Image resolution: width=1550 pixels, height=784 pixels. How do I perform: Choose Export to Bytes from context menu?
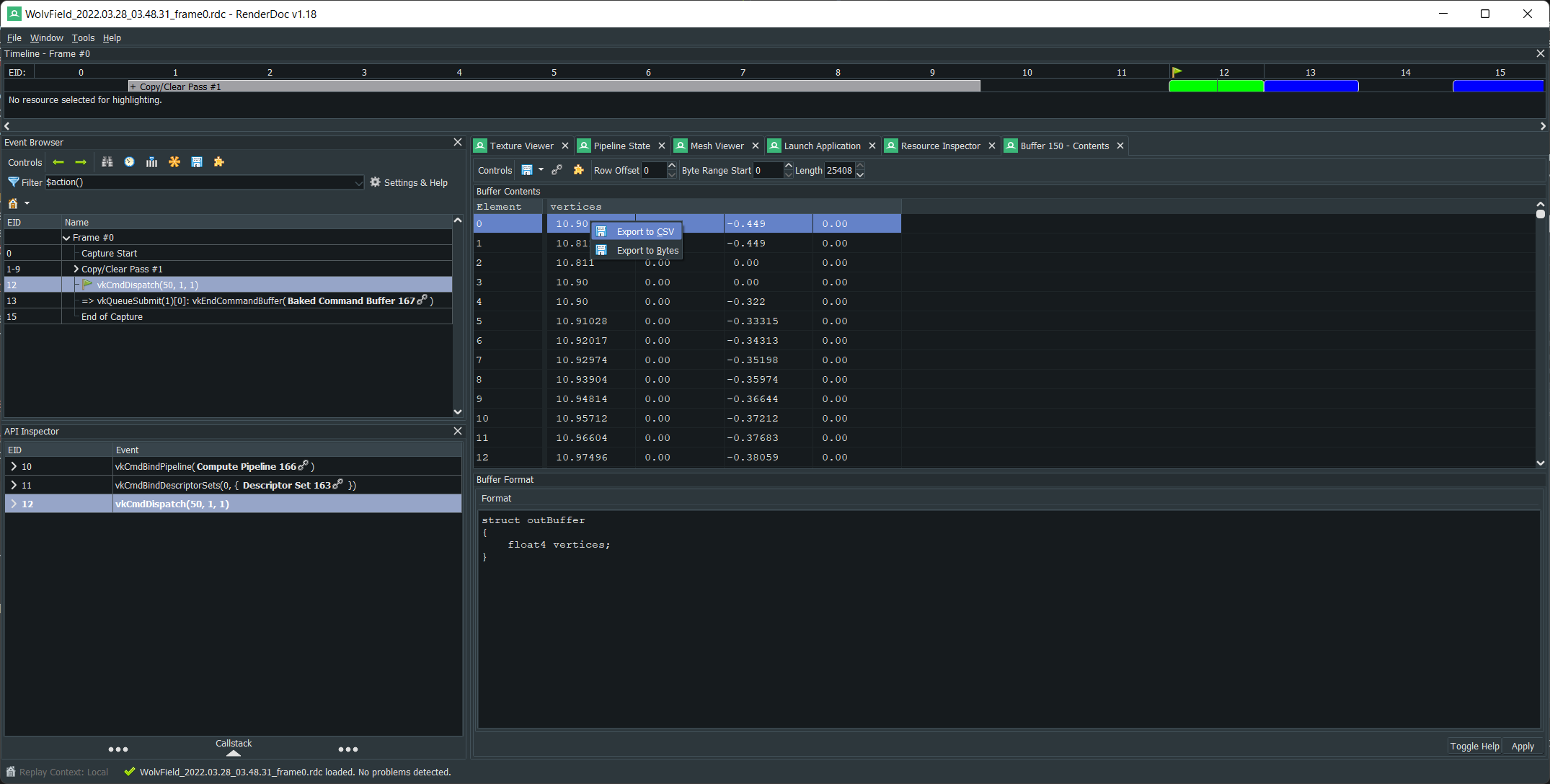coord(637,251)
